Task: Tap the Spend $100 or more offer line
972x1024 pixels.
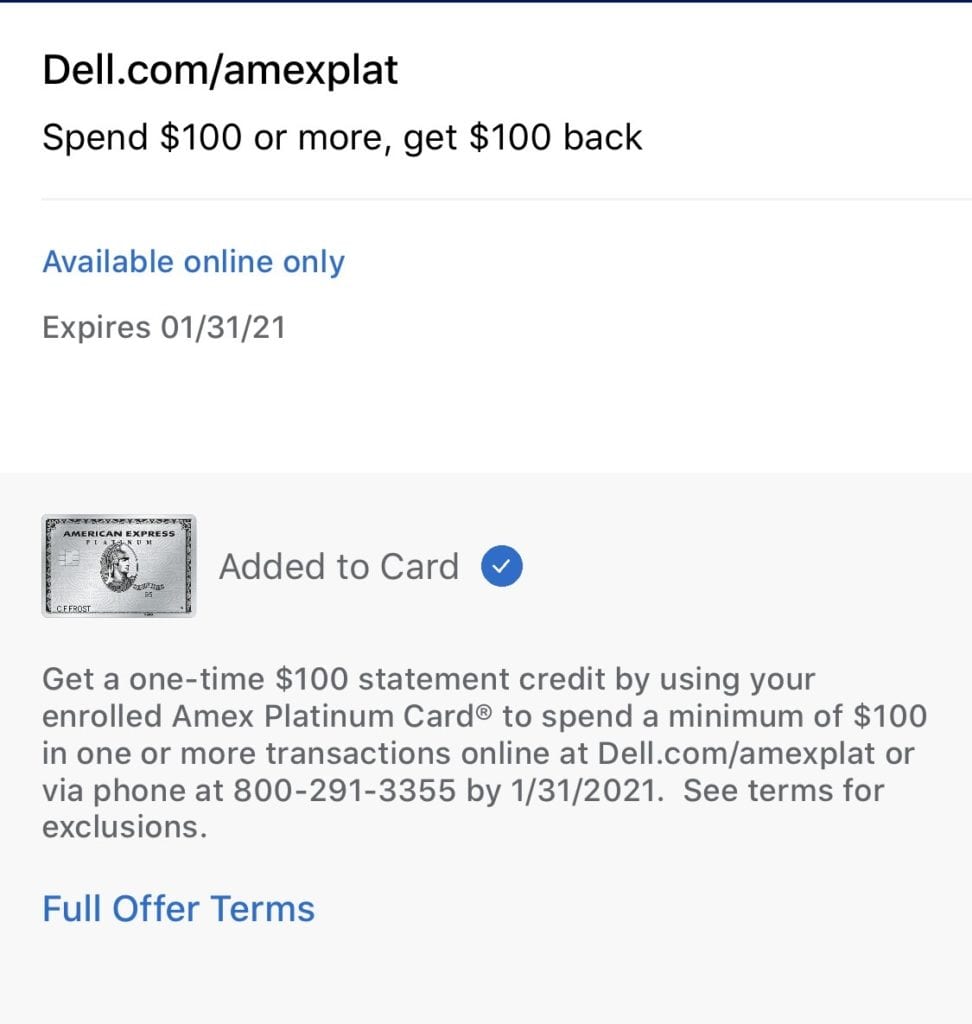Action: click(x=342, y=138)
